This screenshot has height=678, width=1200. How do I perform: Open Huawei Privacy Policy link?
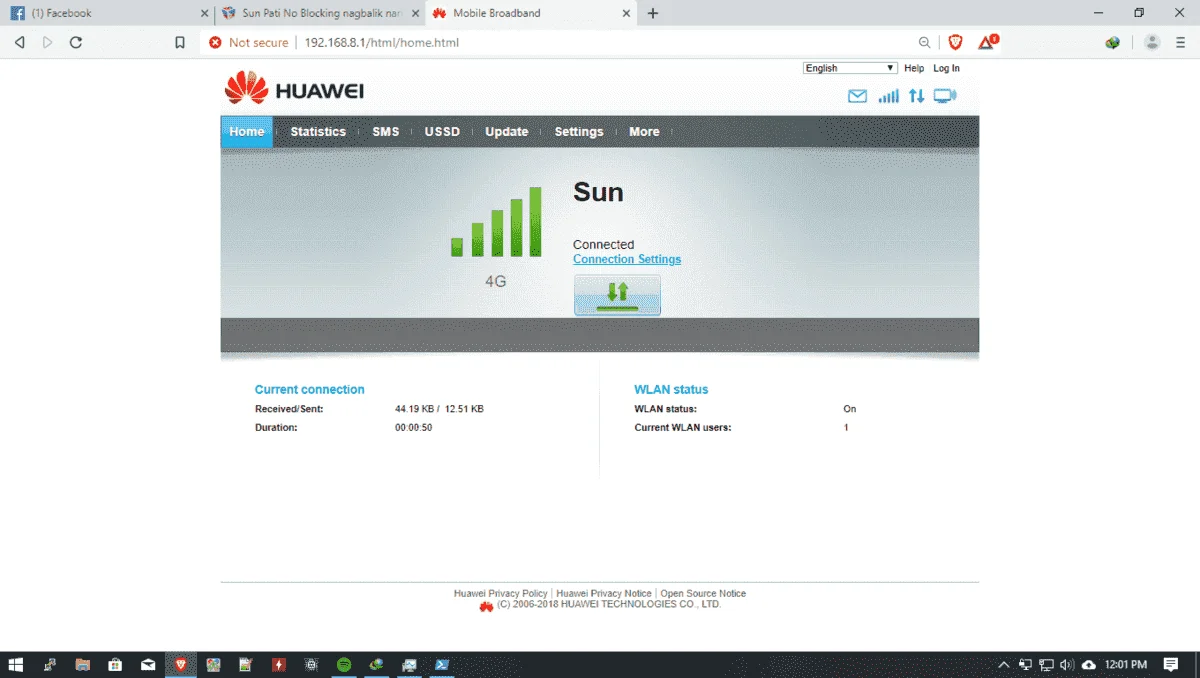pos(500,593)
